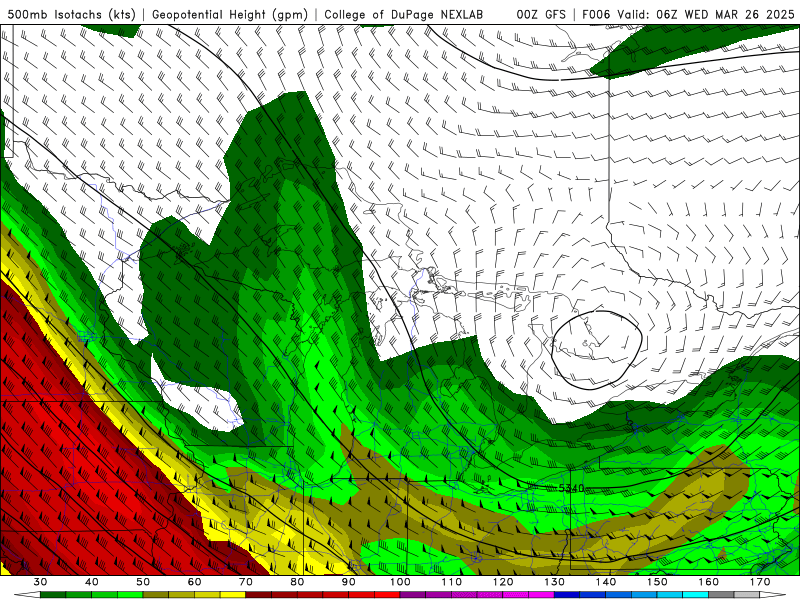Click the legend label "90"
This screenshot has width=800, height=600.
click(349, 582)
